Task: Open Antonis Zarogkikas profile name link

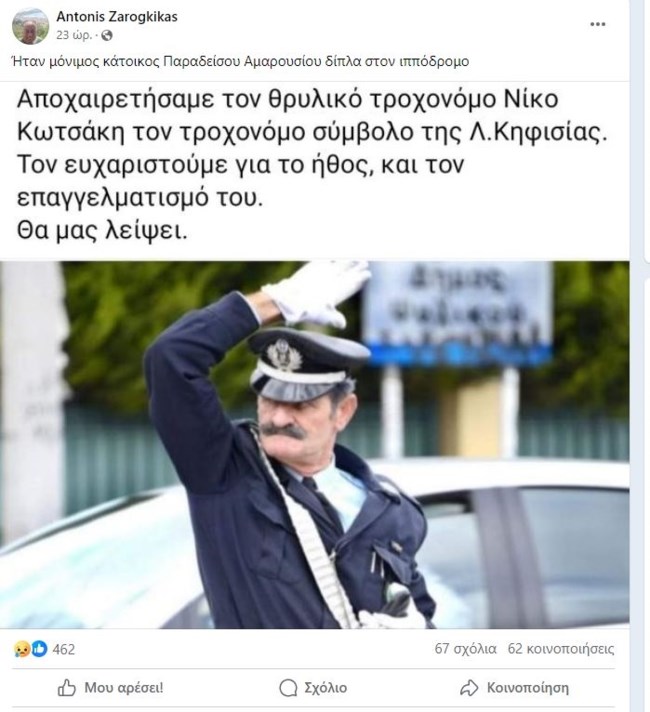Action: [117, 17]
